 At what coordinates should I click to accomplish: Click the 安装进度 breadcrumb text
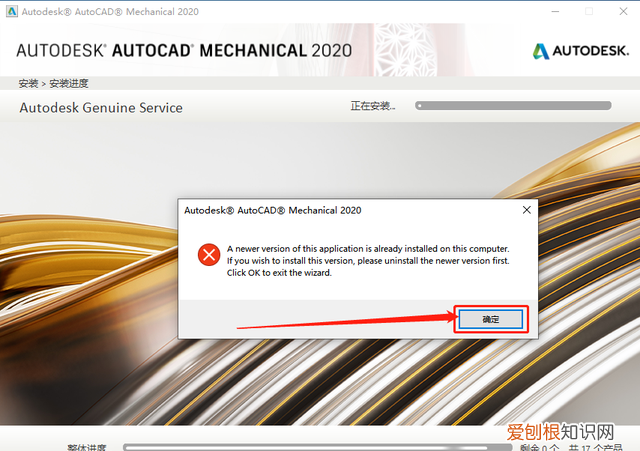click(x=69, y=84)
